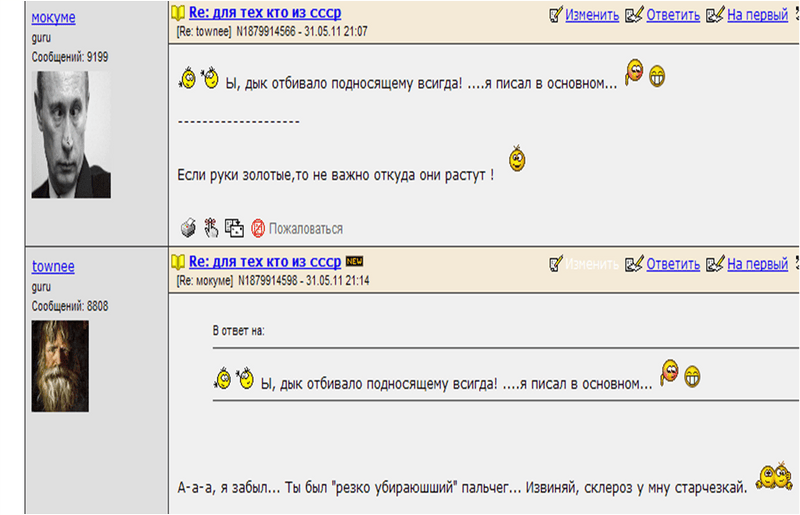Click smiley emoticon after мокуме's signature line

[517, 159]
